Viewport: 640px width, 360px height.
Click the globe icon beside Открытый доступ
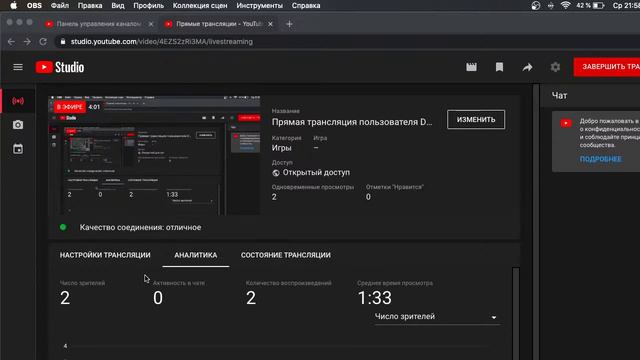[276, 173]
